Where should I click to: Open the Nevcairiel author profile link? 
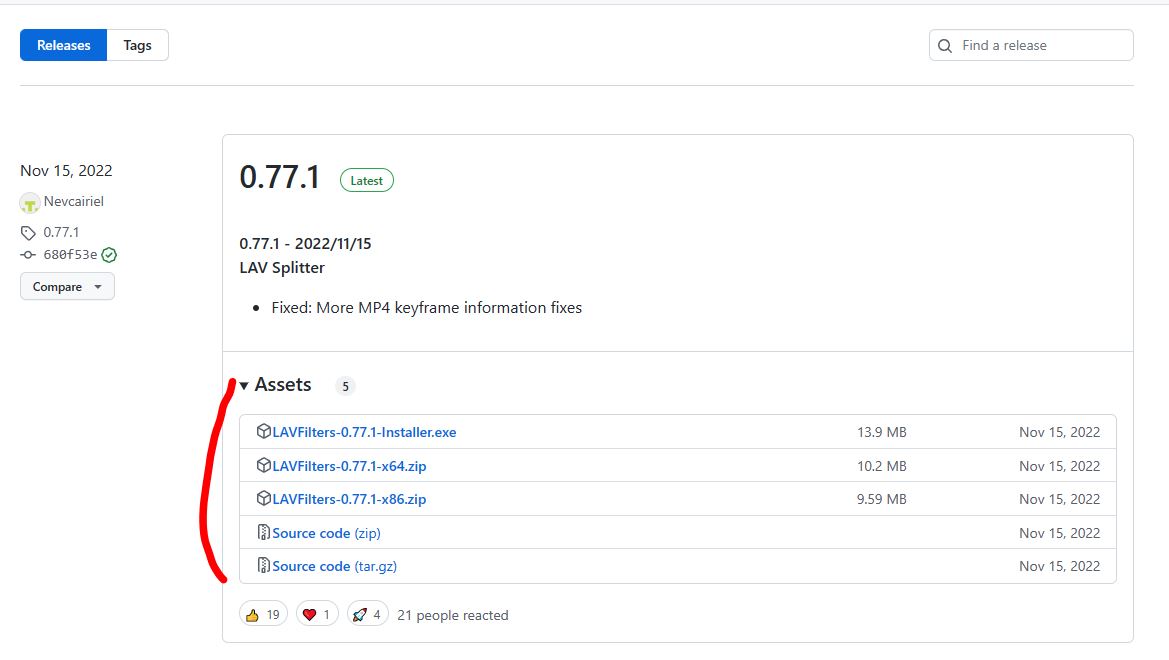[74, 201]
